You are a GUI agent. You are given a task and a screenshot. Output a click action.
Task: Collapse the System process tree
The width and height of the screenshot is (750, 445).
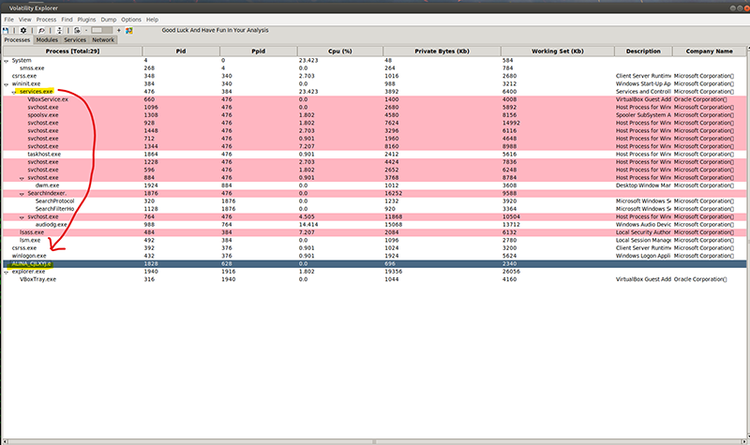(x=6, y=61)
